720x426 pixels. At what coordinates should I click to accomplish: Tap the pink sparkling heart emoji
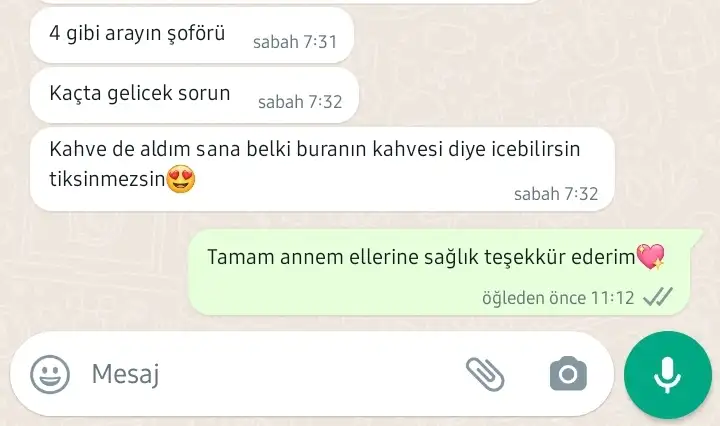pyautogui.click(x=651, y=256)
